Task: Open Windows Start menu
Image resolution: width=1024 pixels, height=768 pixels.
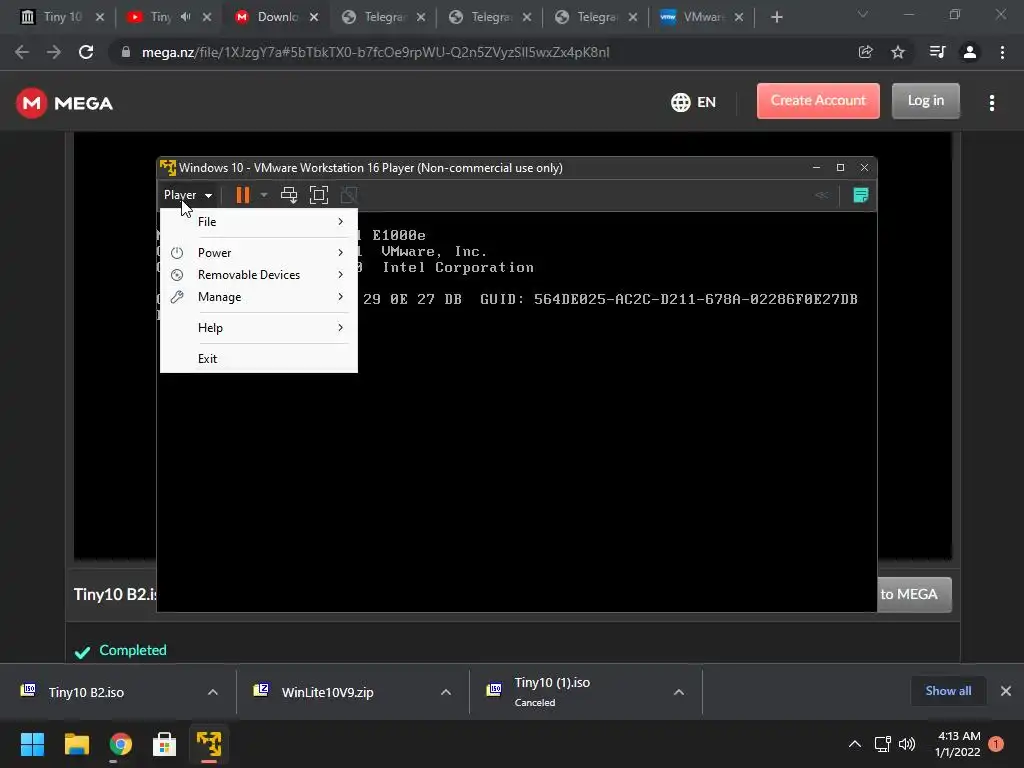Action: 32,744
